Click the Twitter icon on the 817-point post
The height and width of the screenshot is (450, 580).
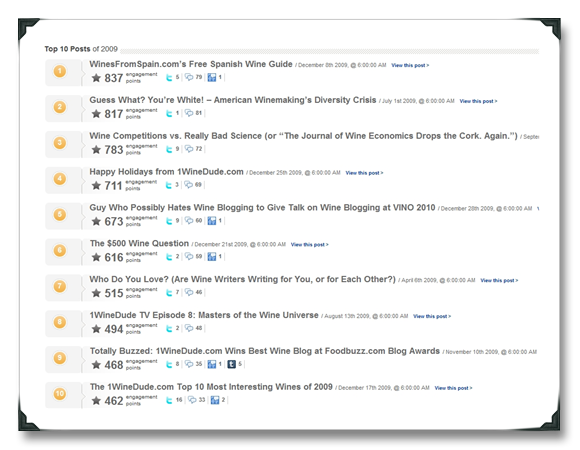pos(169,114)
